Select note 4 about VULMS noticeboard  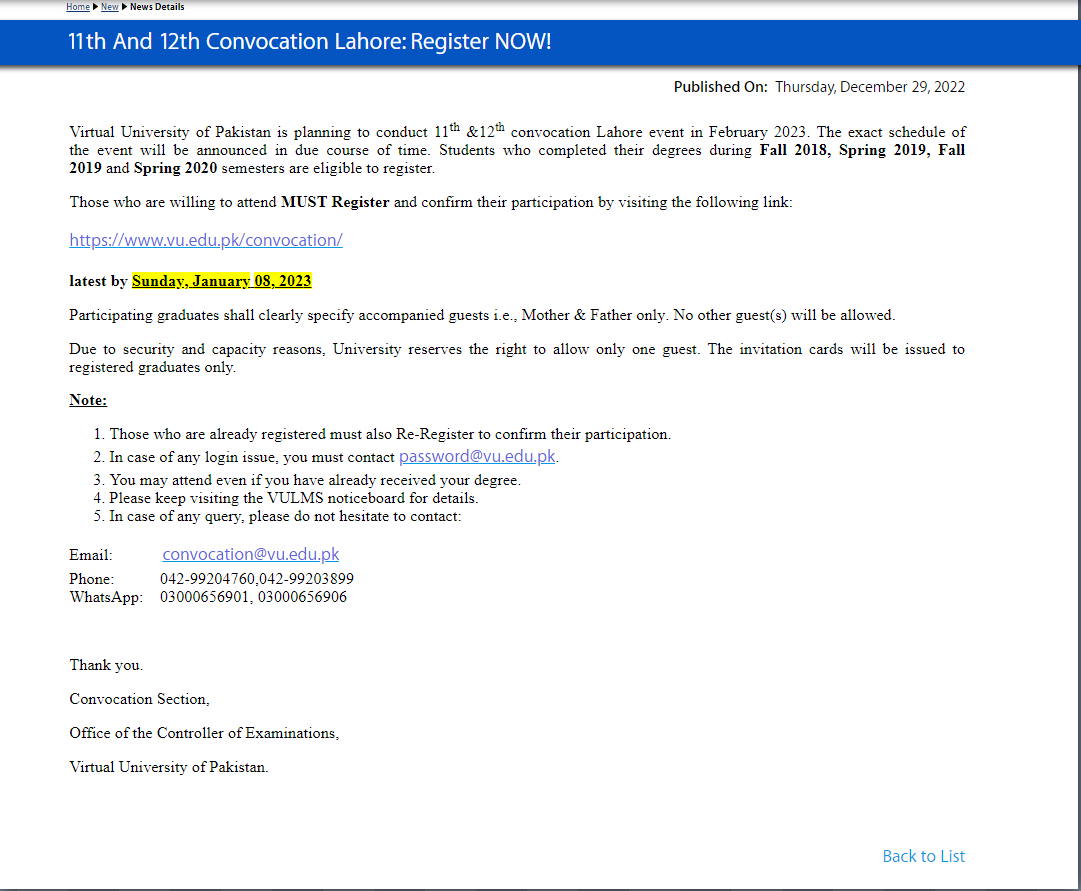(294, 498)
